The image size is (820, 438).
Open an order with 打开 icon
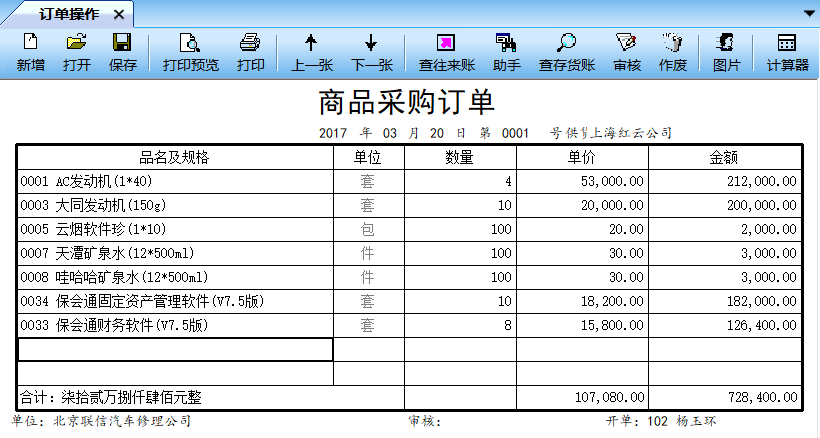pyautogui.click(x=76, y=52)
